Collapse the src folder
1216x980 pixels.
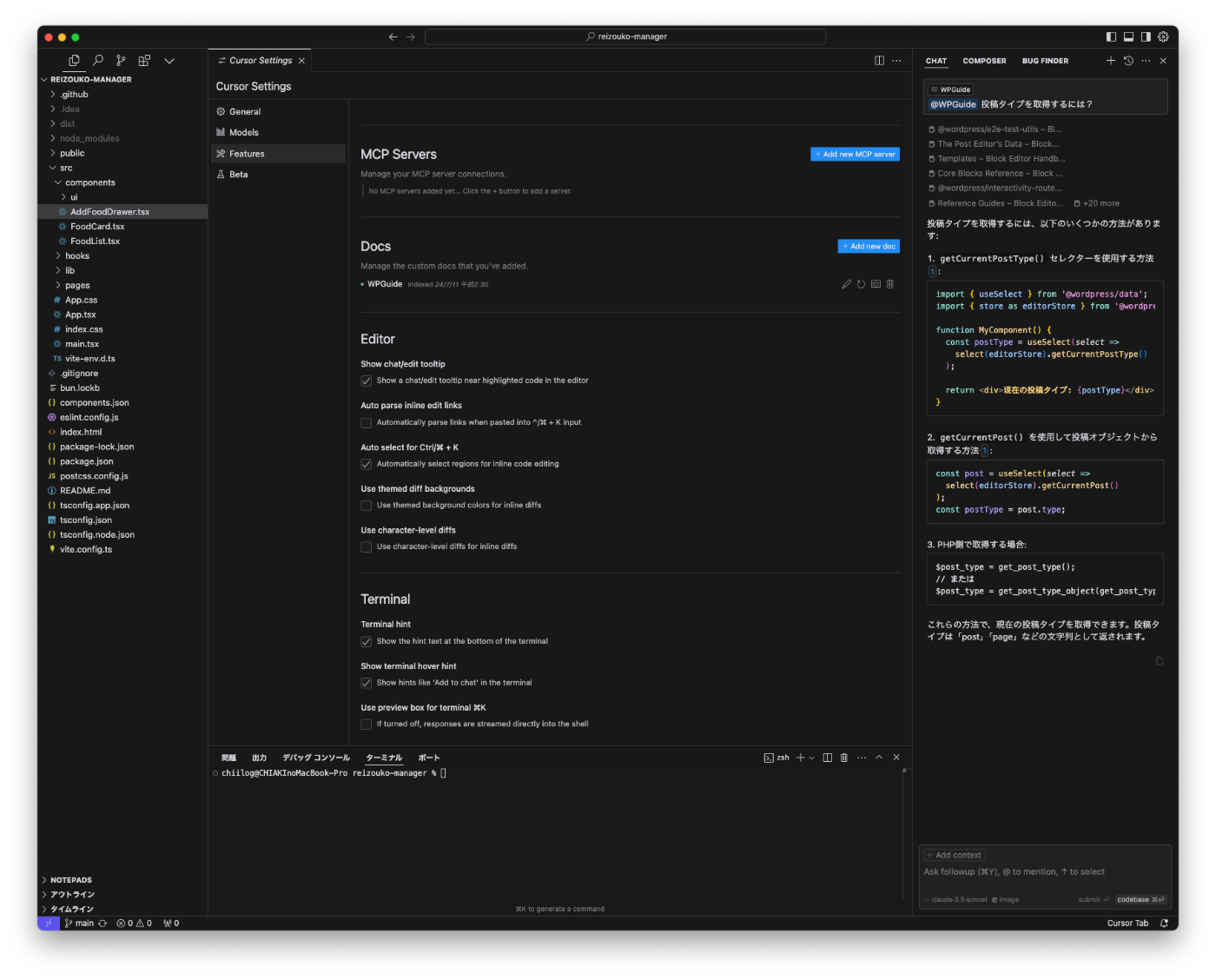tap(122, 168)
